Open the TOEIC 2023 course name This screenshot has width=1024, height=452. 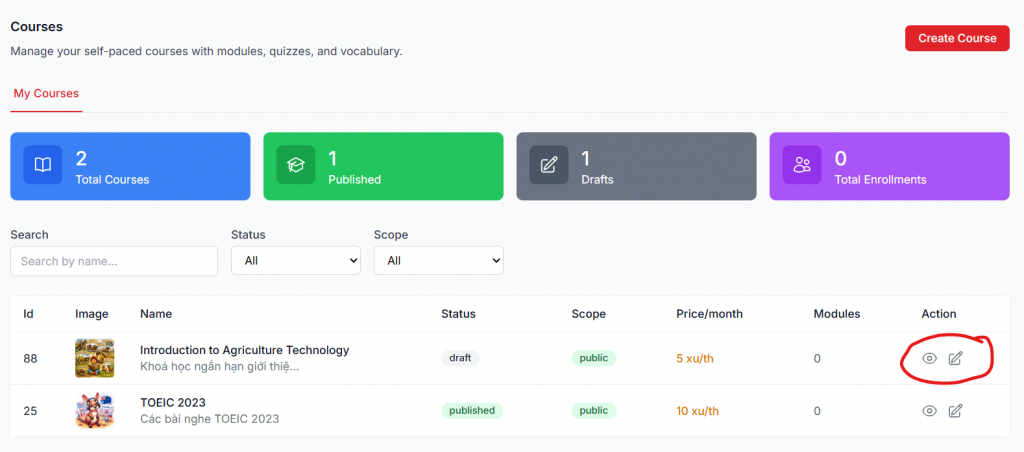click(x=173, y=402)
